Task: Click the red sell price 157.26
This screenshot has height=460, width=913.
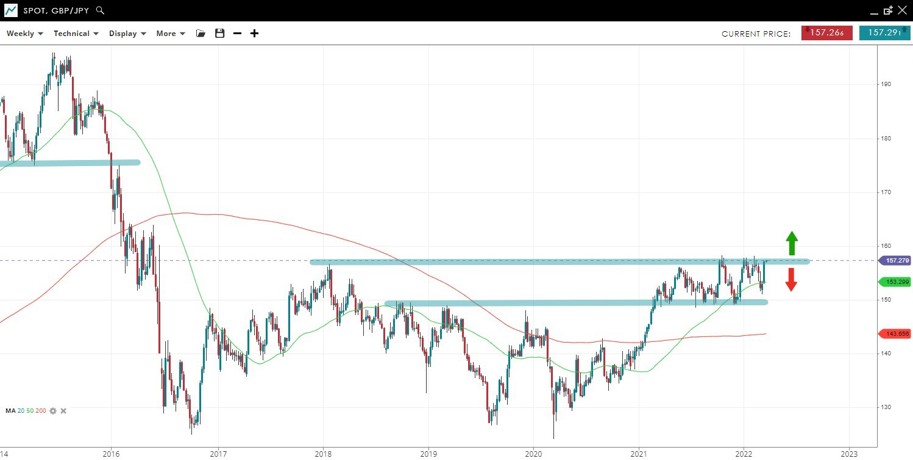Action: pyautogui.click(x=826, y=33)
